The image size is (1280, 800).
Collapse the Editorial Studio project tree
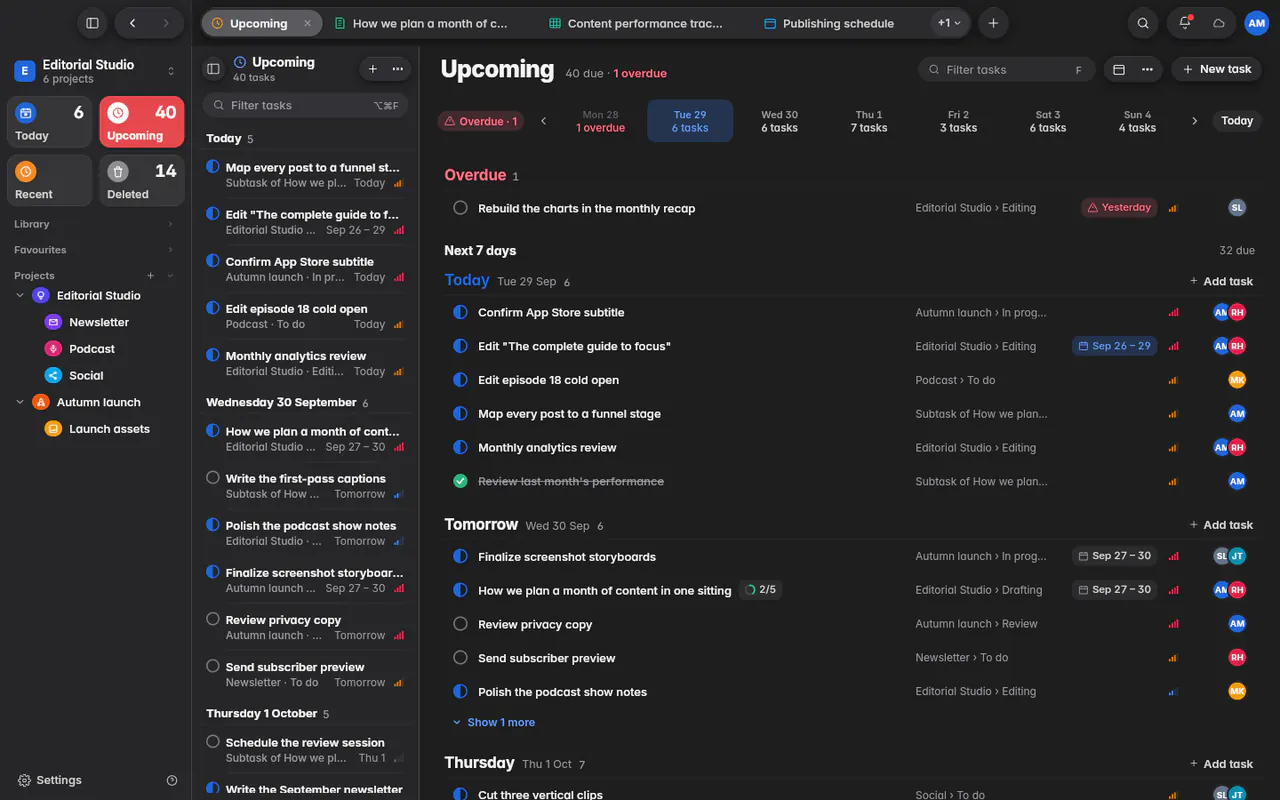[x=20, y=295]
